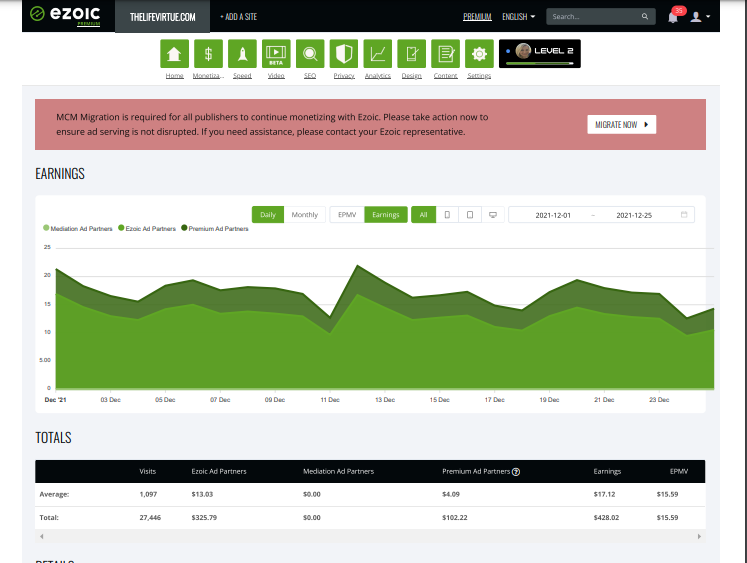Click Add a Site

coord(238,17)
